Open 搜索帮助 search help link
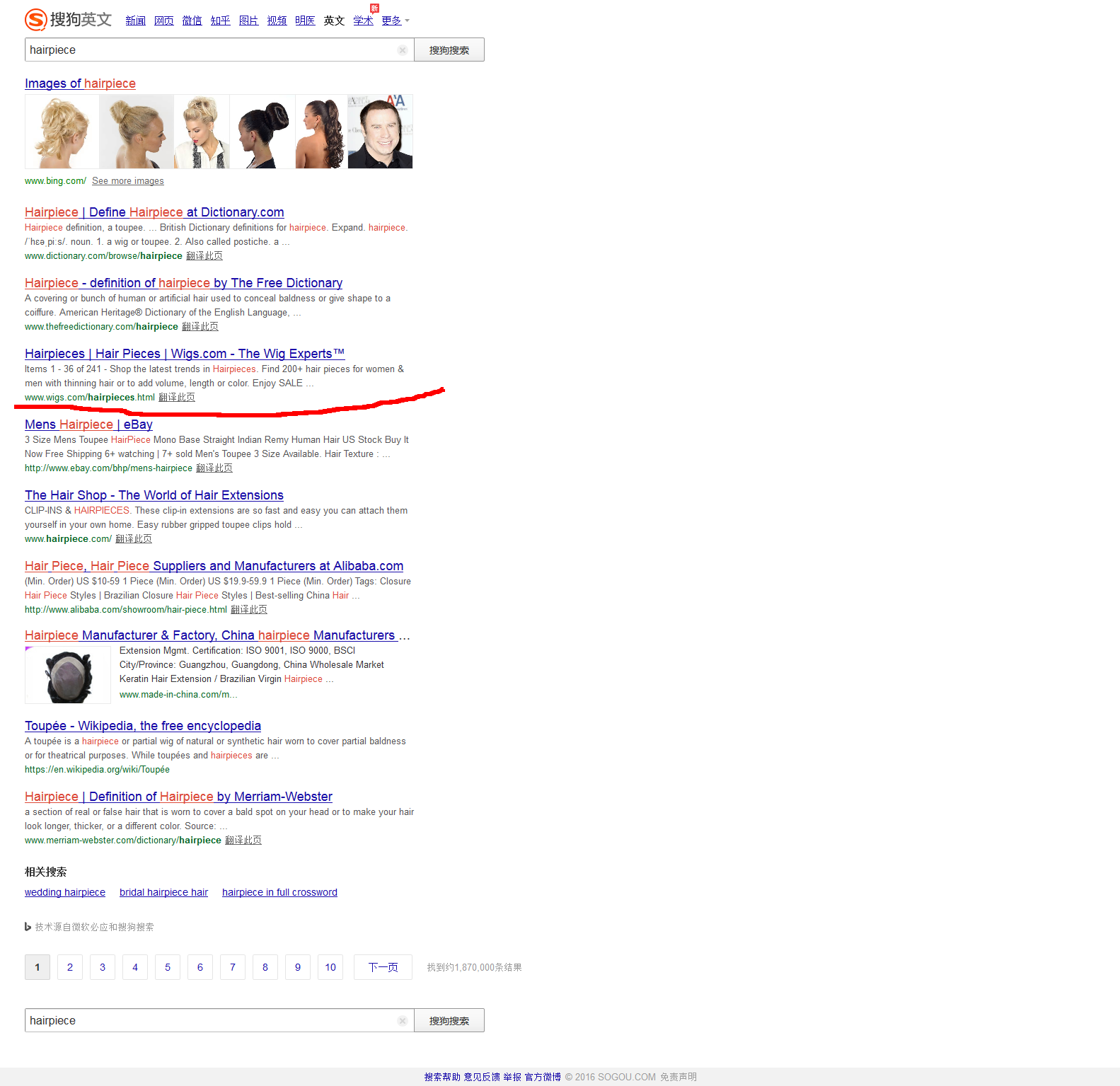Image resolution: width=1120 pixels, height=1086 pixels. pos(442,1078)
